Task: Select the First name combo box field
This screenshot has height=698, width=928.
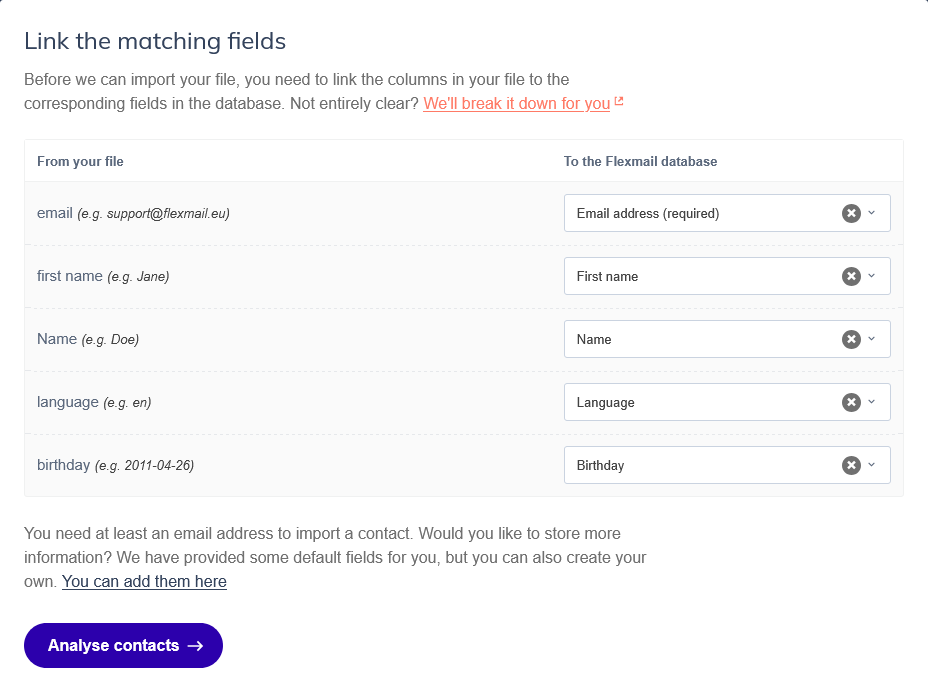Action: point(700,276)
